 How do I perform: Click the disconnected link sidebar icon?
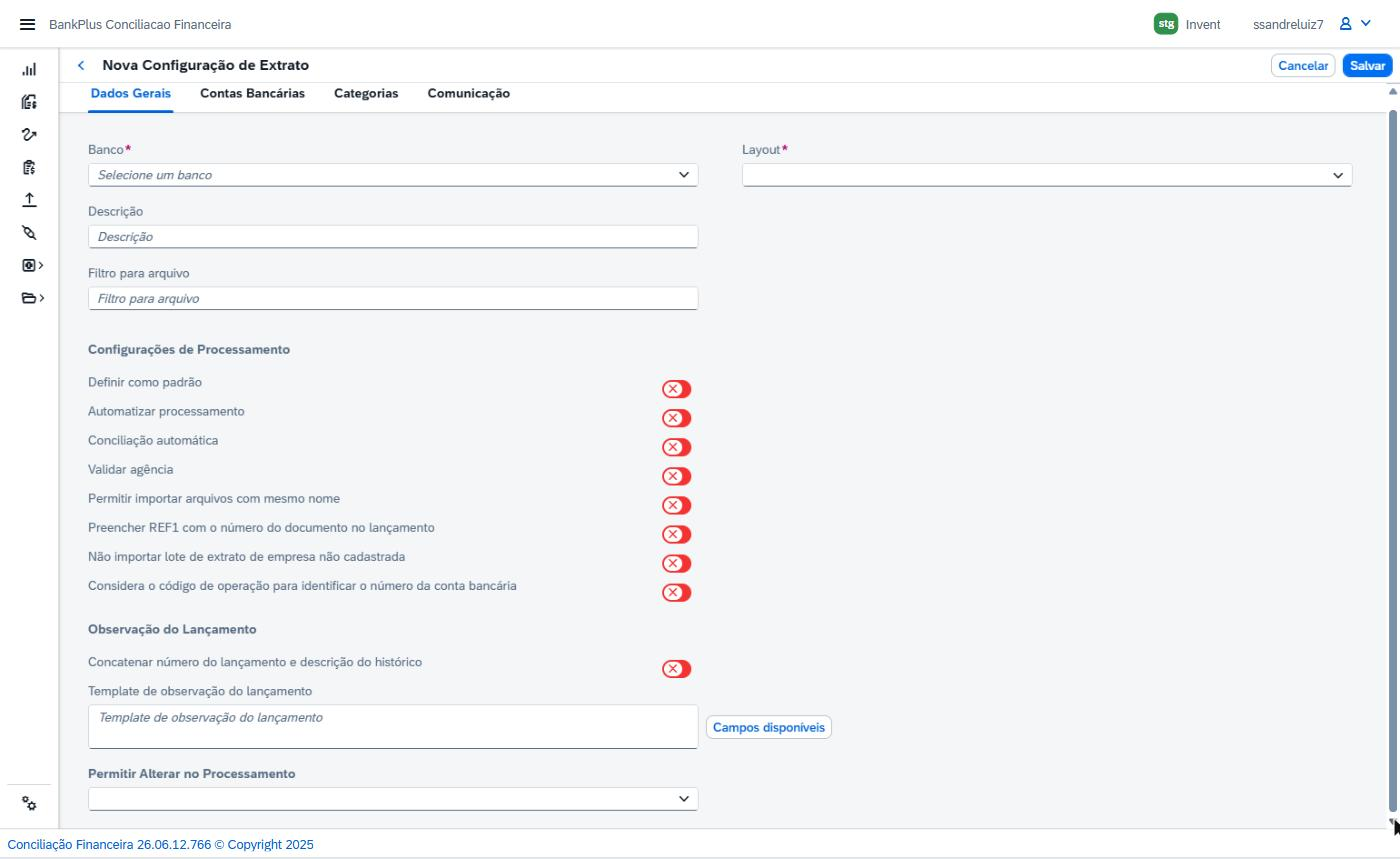tap(29, 232)
